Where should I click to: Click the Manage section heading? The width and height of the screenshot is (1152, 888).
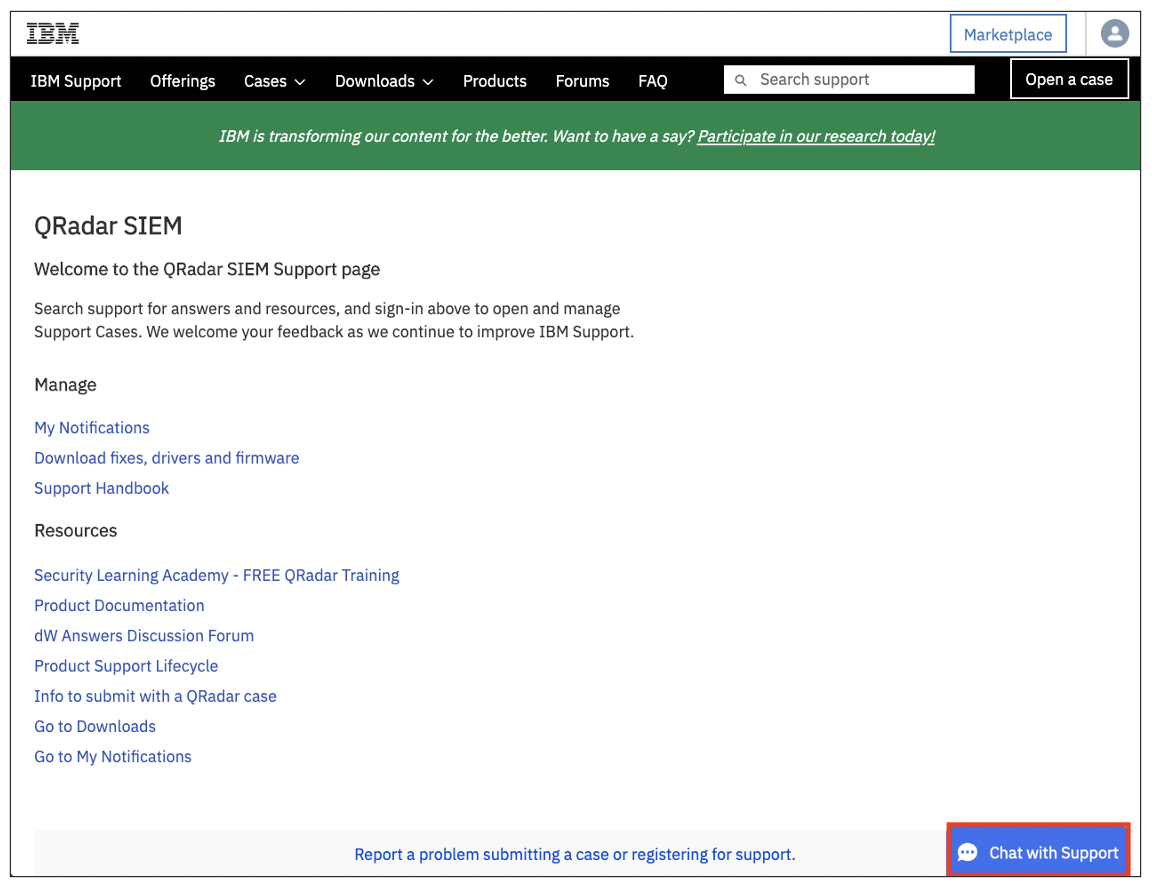click(x=65, y=385)
